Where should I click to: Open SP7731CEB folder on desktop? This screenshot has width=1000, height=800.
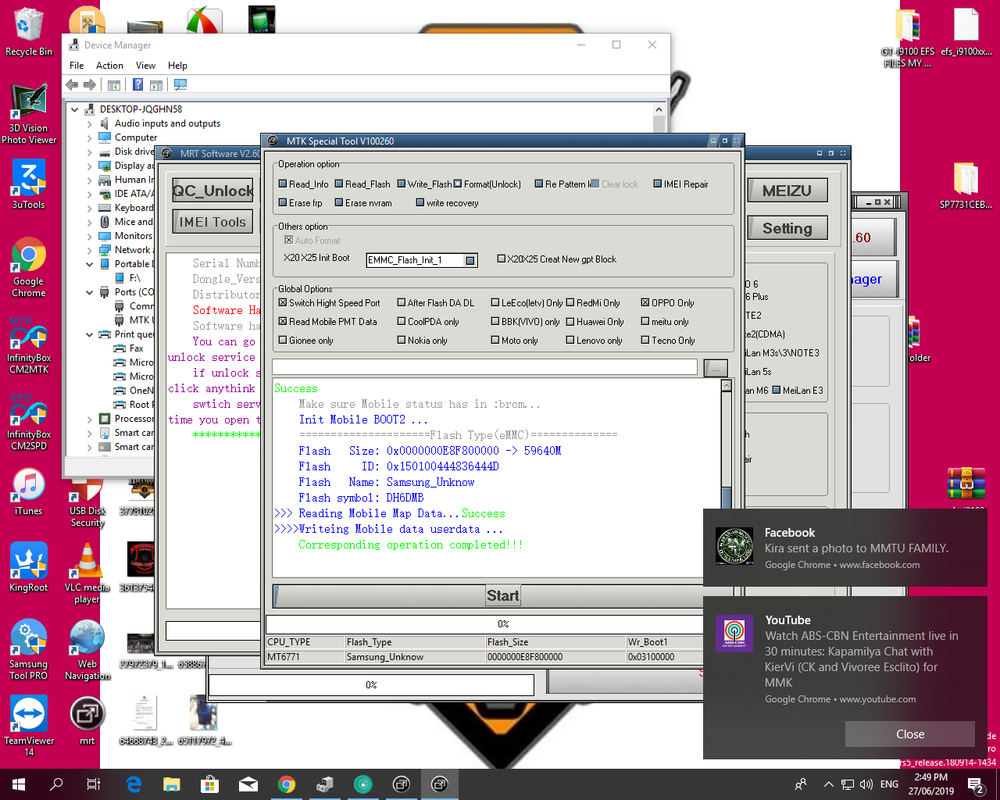click(966, 185)
